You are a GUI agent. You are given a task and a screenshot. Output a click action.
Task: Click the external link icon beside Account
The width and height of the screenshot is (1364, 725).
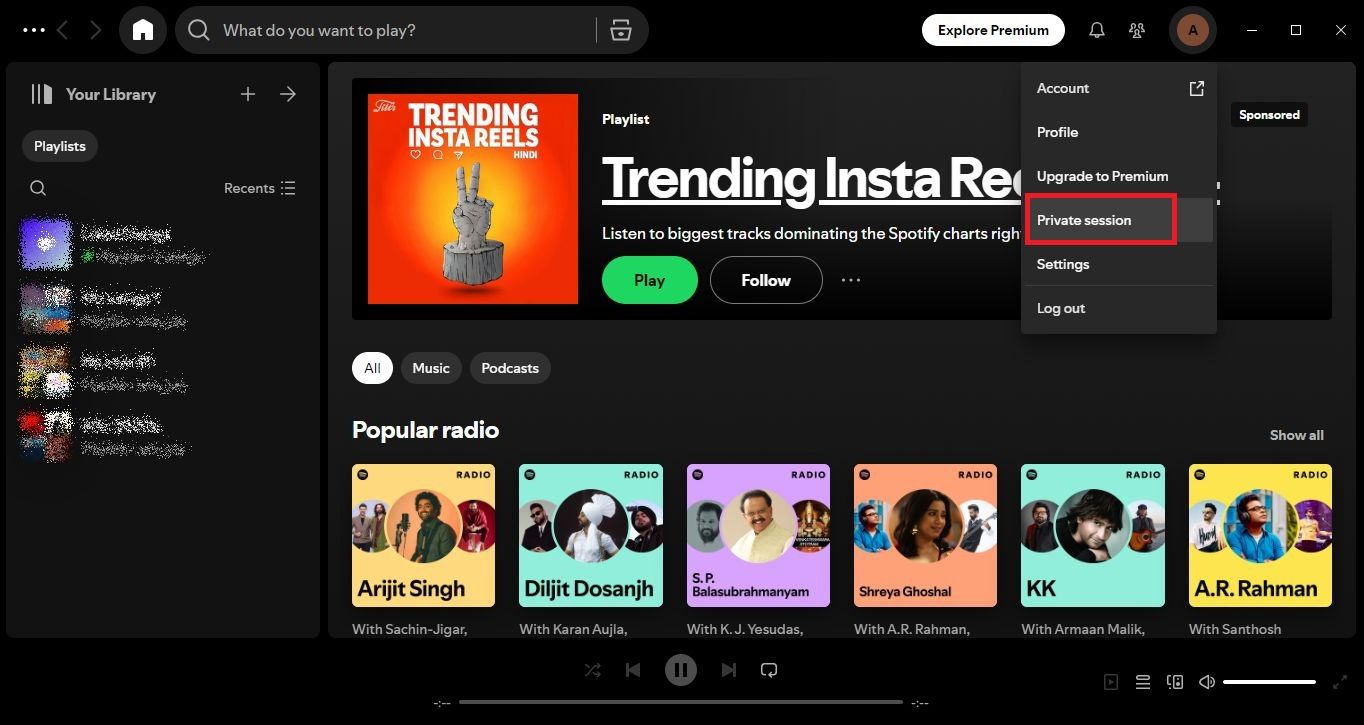coord(1196,88)
